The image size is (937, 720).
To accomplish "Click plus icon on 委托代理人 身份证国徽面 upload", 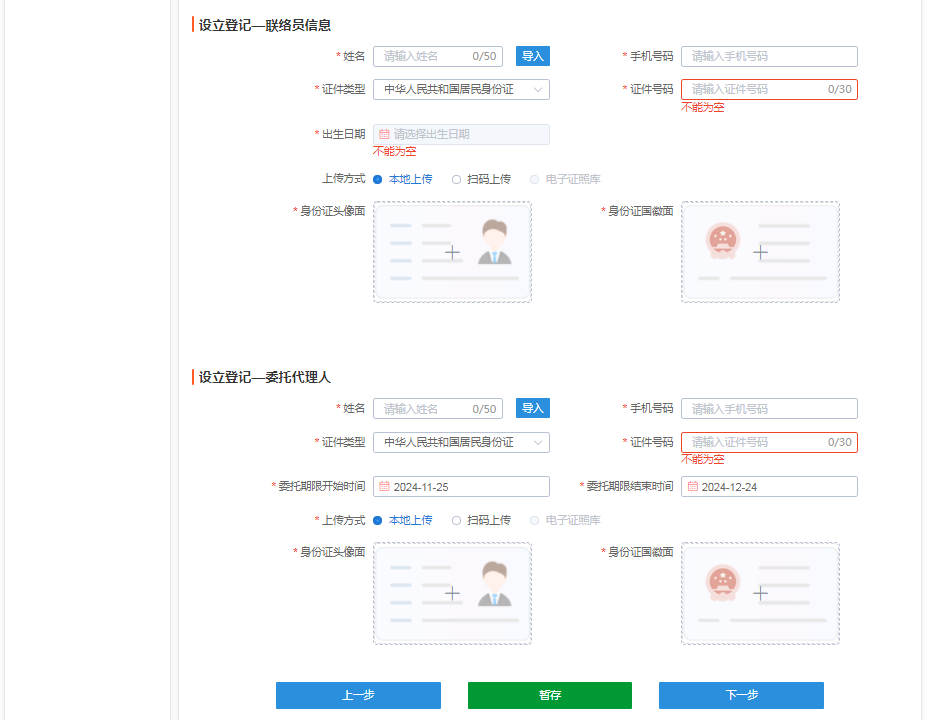I will pyautogui.click(x=760, y=593).
